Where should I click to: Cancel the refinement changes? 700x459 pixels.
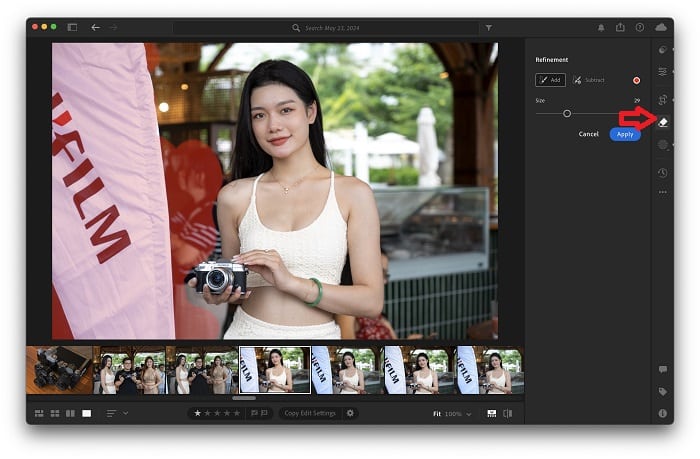(x=589, y=134)
